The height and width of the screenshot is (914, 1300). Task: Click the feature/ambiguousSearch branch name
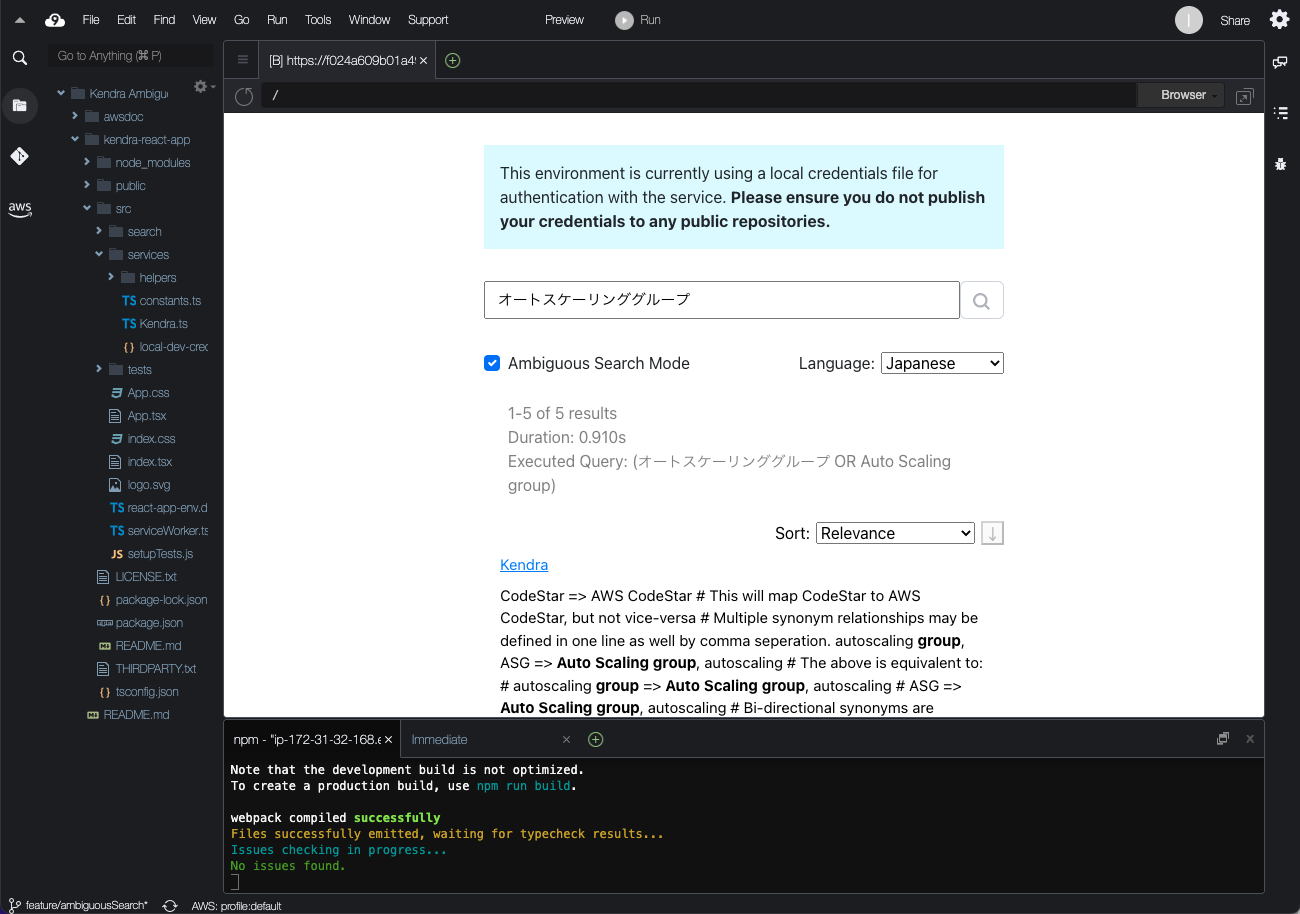[87, 906]
